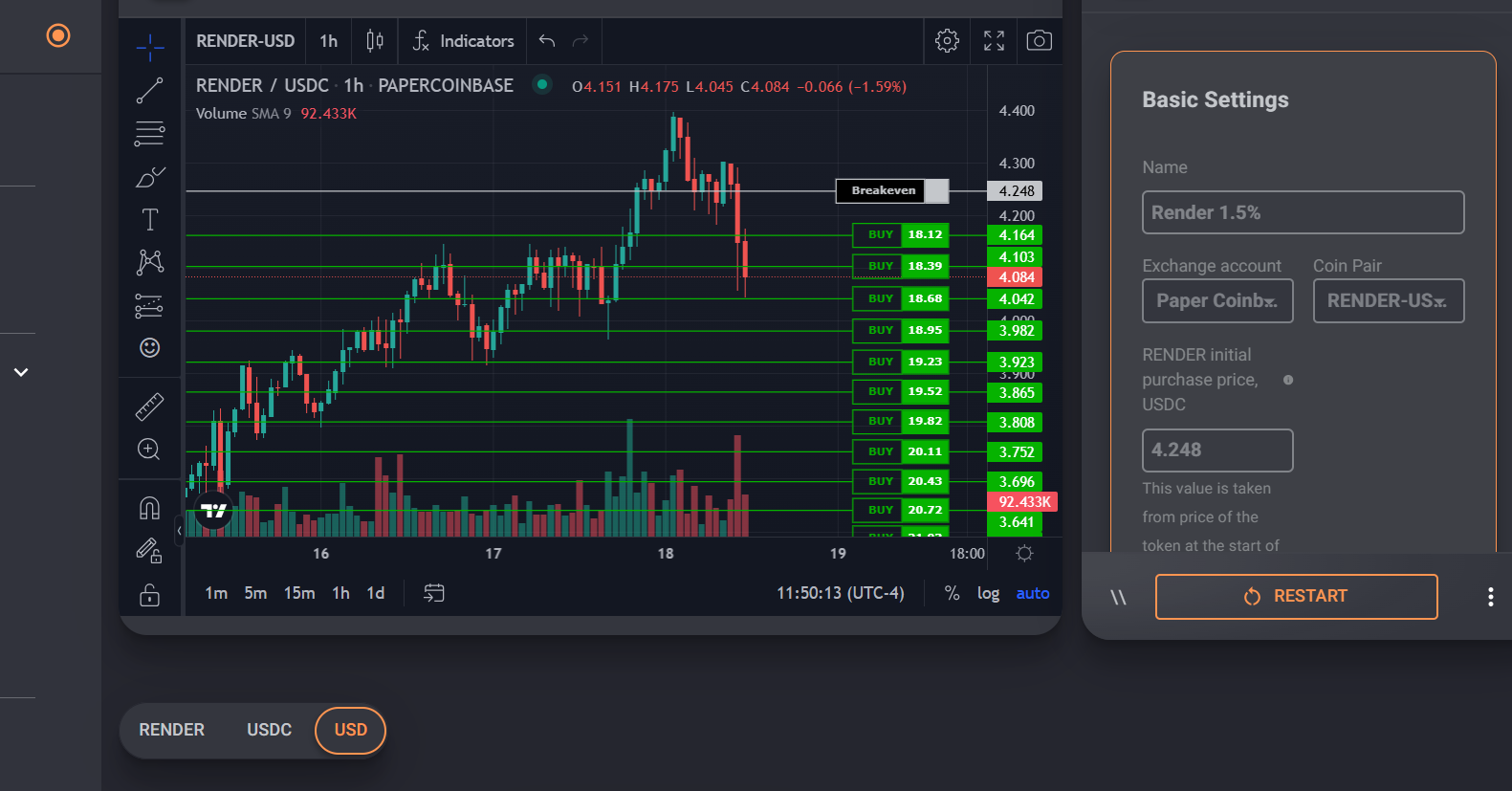Open the go to date calendar icon

point(434,593)
